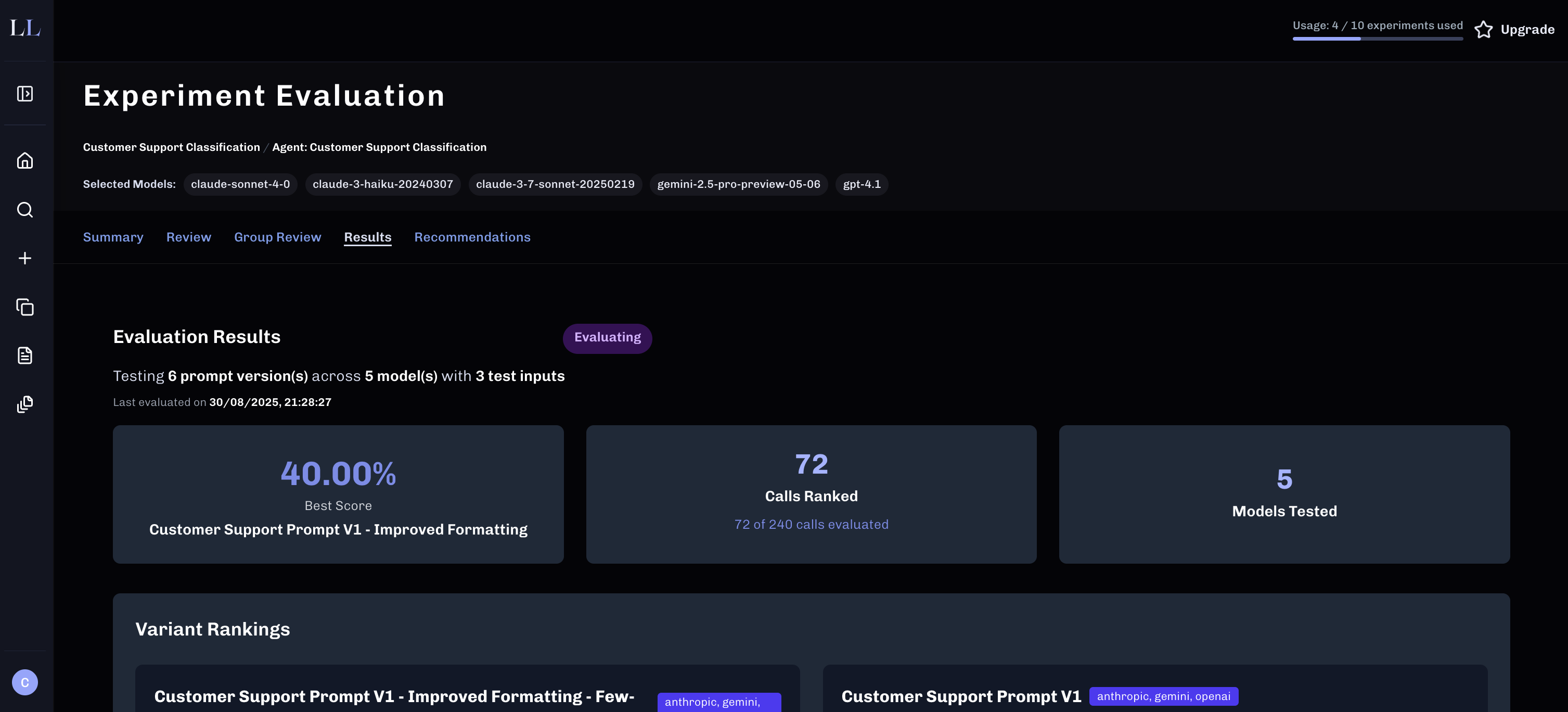Switch to the Review tab
This screenshot has width=1568, height=712.
pyautogui.click(x=189, y=237)
